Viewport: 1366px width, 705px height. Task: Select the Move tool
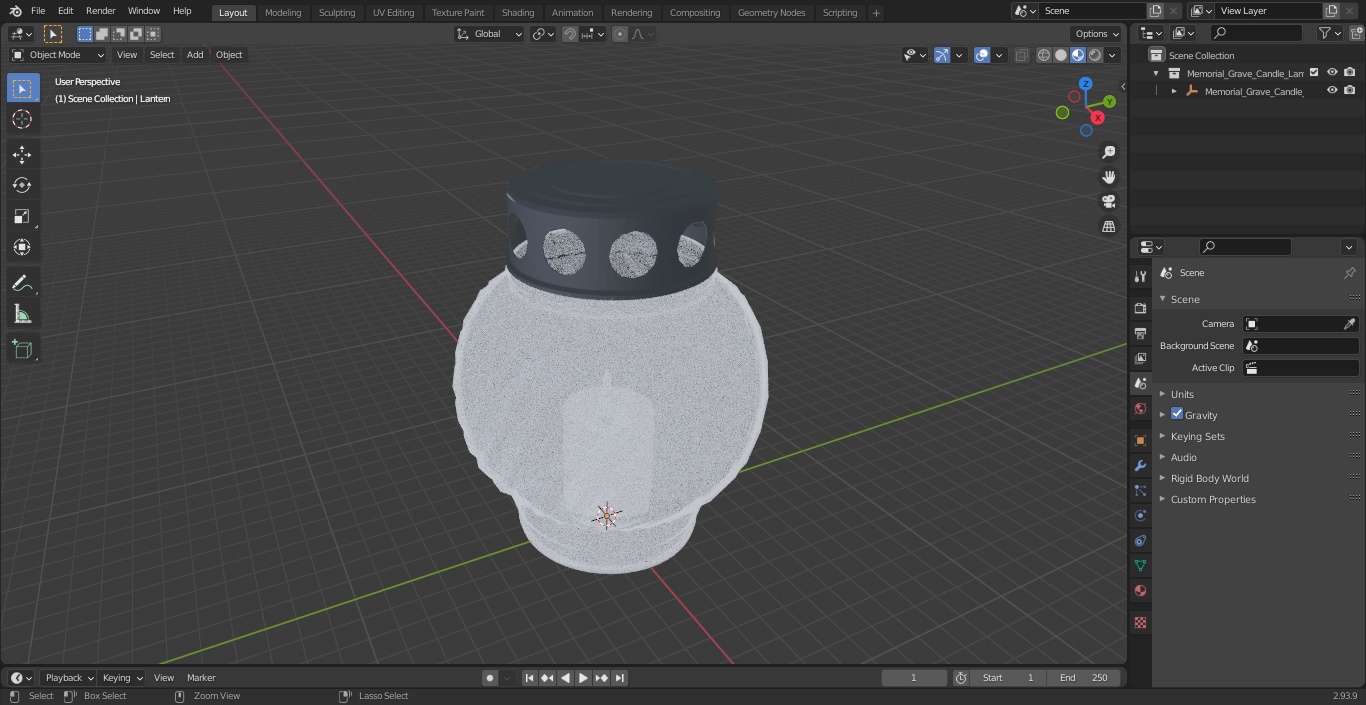click(22, 154)
